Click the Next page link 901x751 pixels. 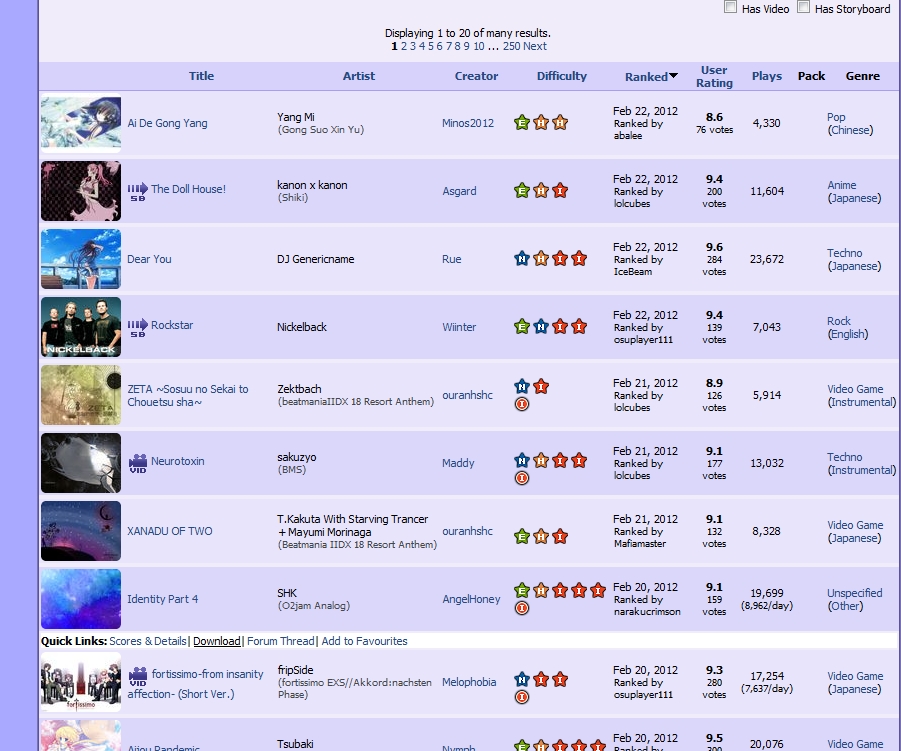point(535,46)
